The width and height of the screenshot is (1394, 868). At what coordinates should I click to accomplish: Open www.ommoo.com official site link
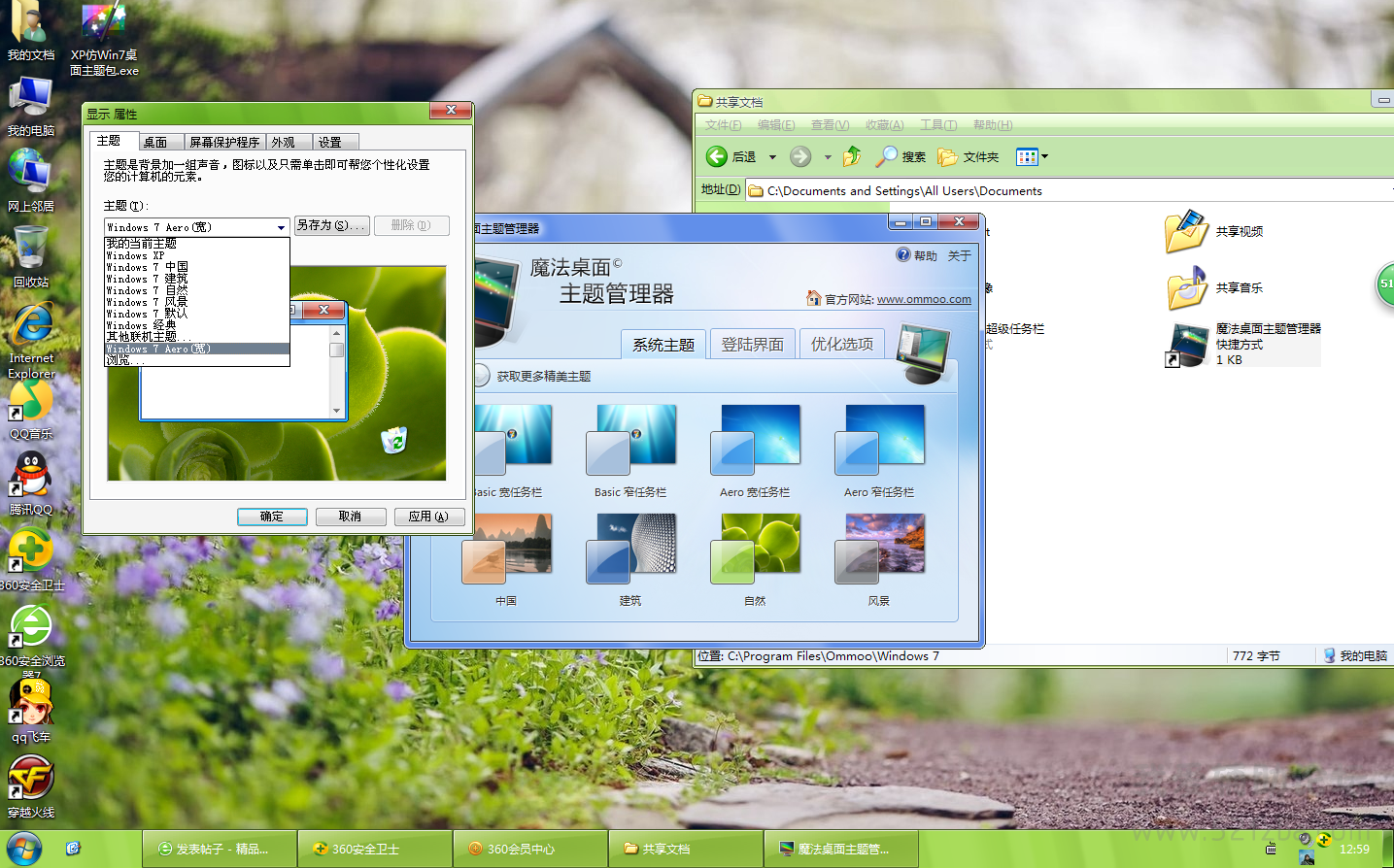click(x=924, y=299)
